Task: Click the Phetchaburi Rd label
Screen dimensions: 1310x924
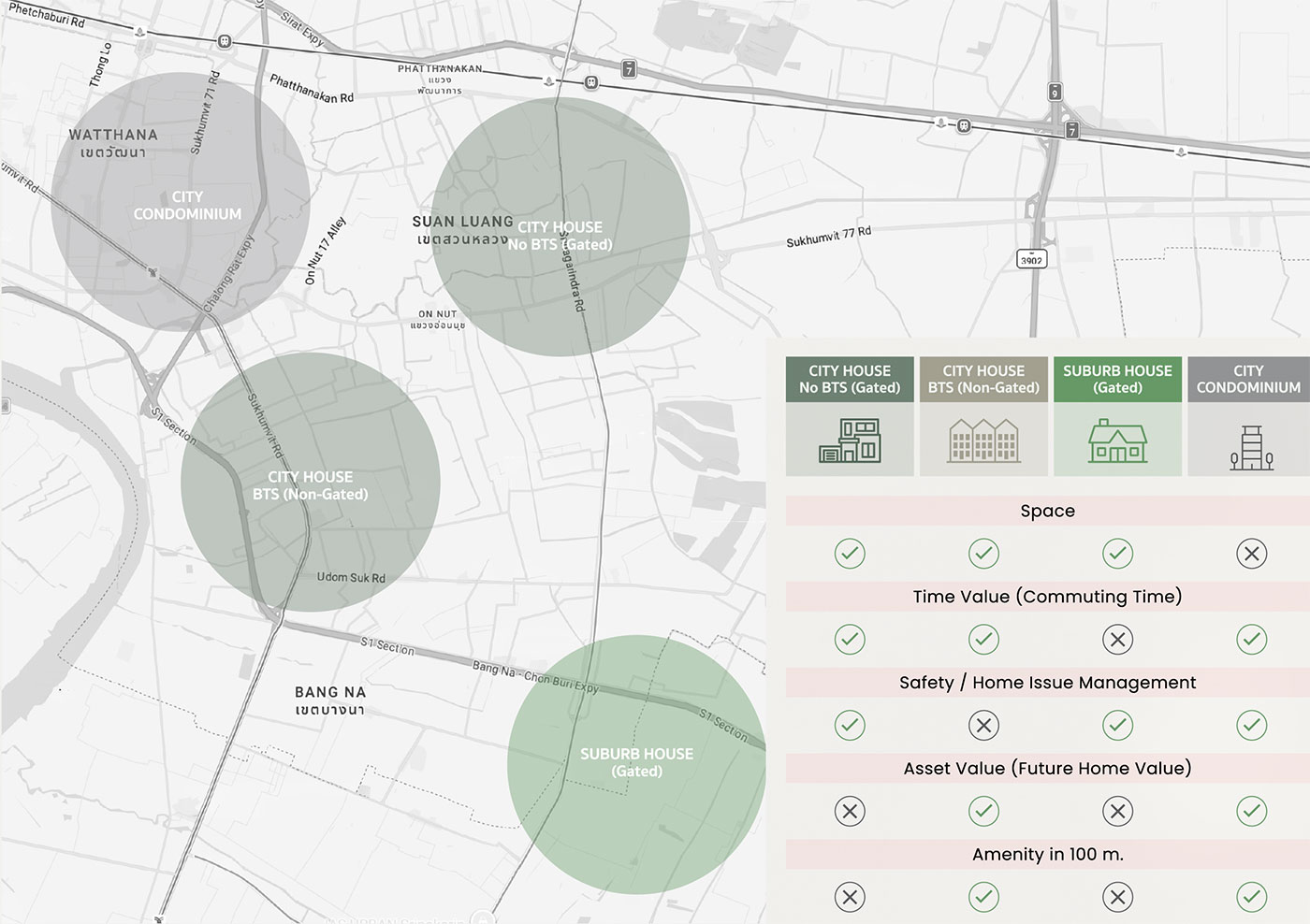Action: click(47, 15)
